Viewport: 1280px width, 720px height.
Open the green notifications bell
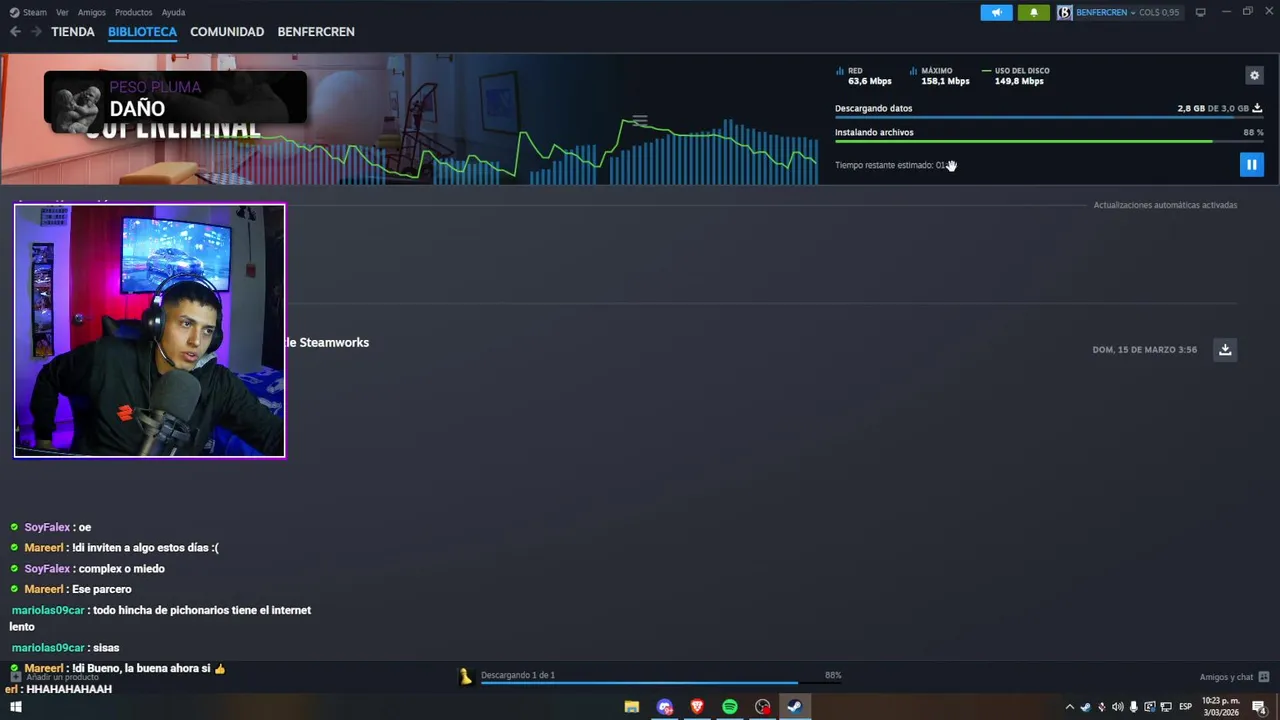pyautogui.click(x=1034, y=12)
